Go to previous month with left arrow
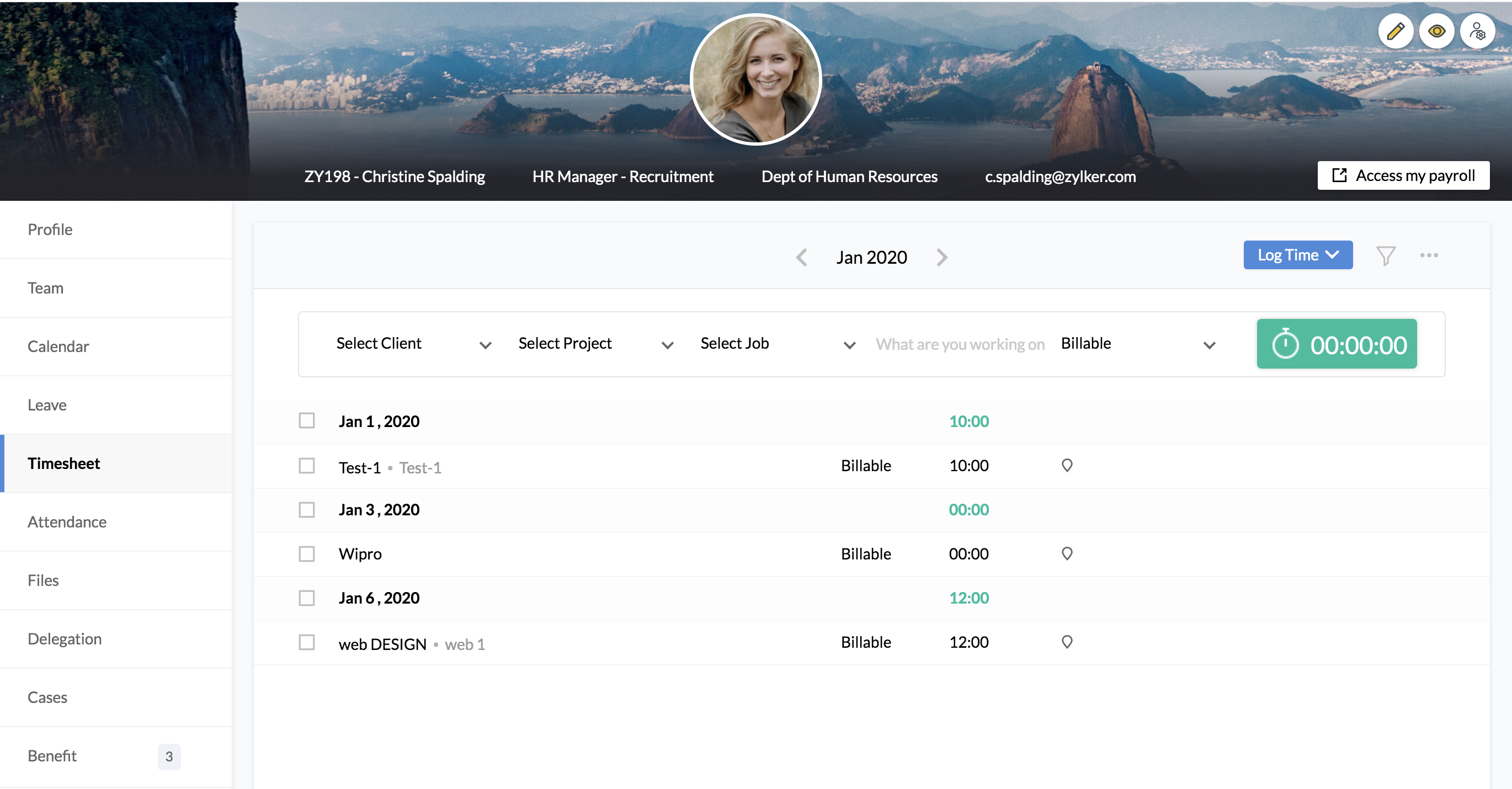The height and width of the screenshot is (789, 1512). 801,257
